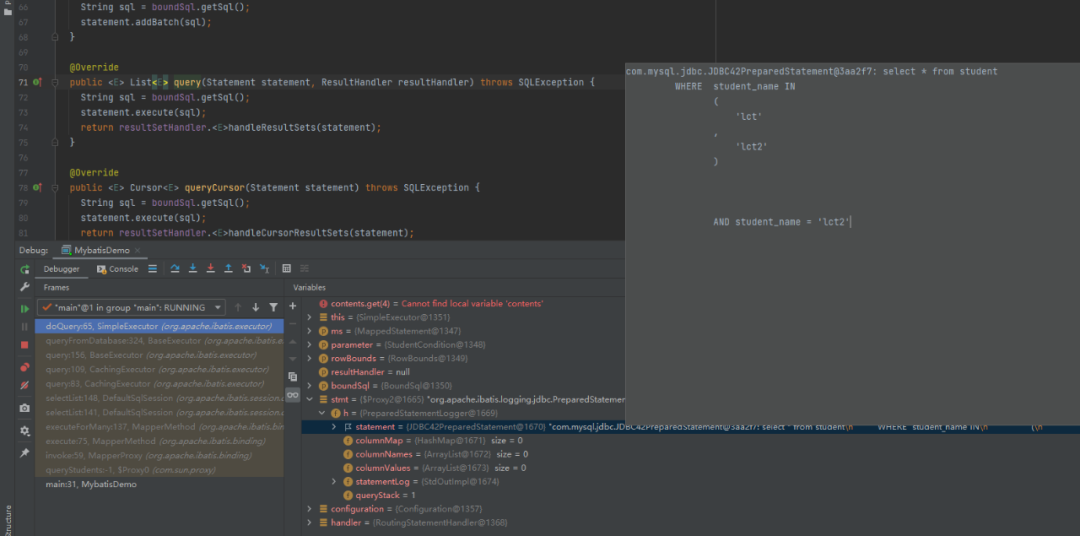
Task: Switch to the Debugger tab
Action: point(61,269)
